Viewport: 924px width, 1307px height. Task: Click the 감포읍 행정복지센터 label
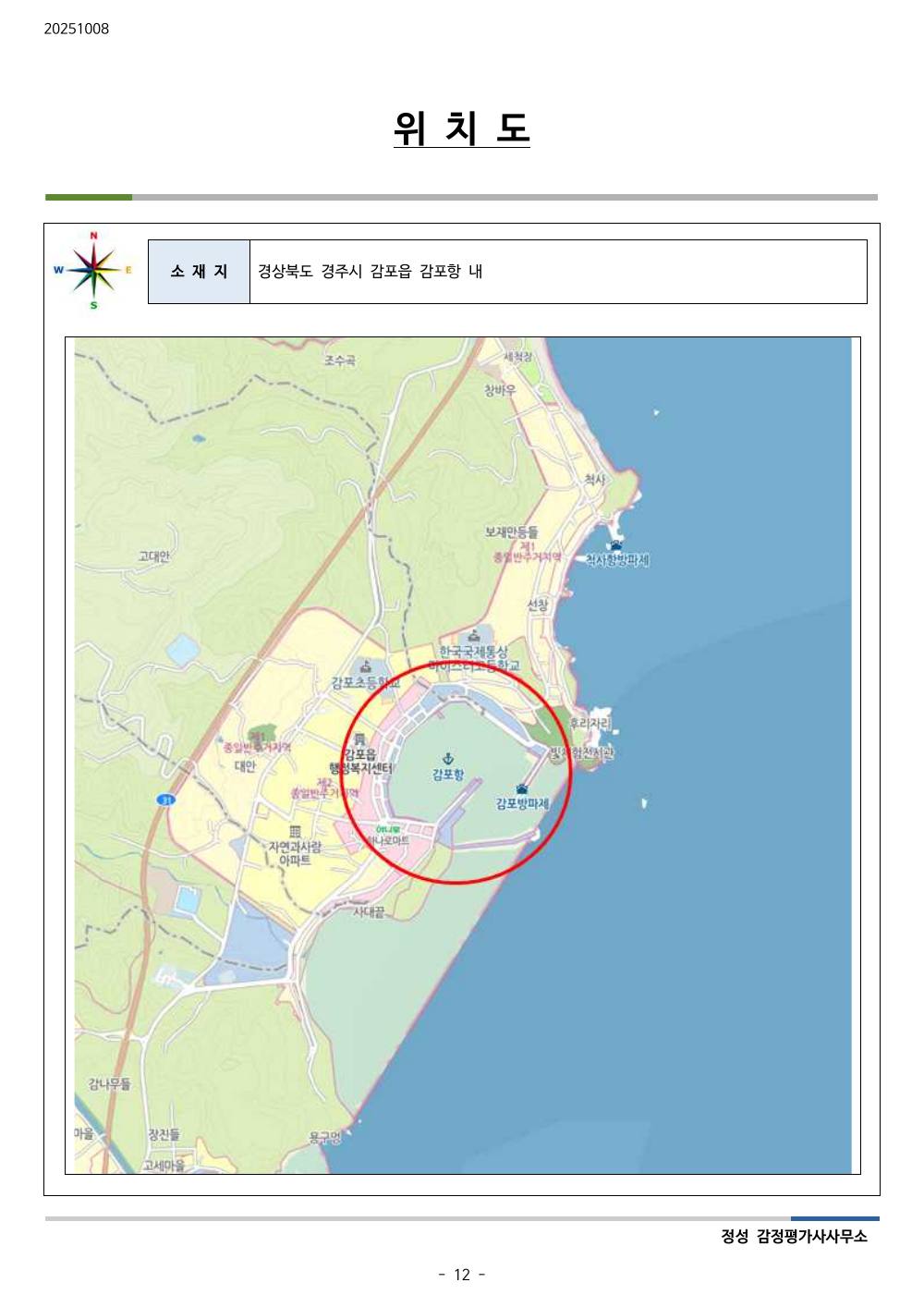pos(361,762)
